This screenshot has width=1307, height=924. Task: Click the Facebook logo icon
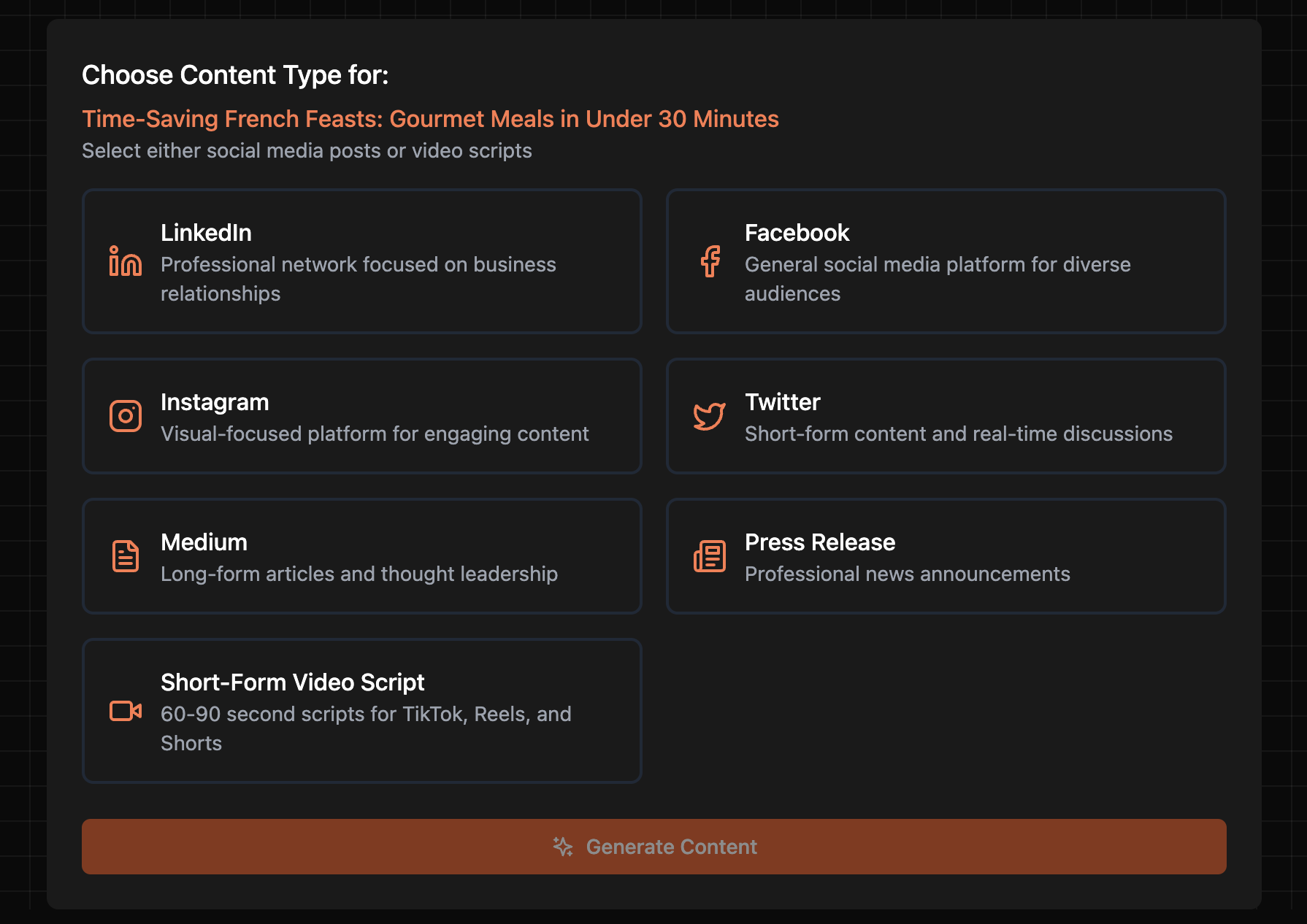pos(710,261)
